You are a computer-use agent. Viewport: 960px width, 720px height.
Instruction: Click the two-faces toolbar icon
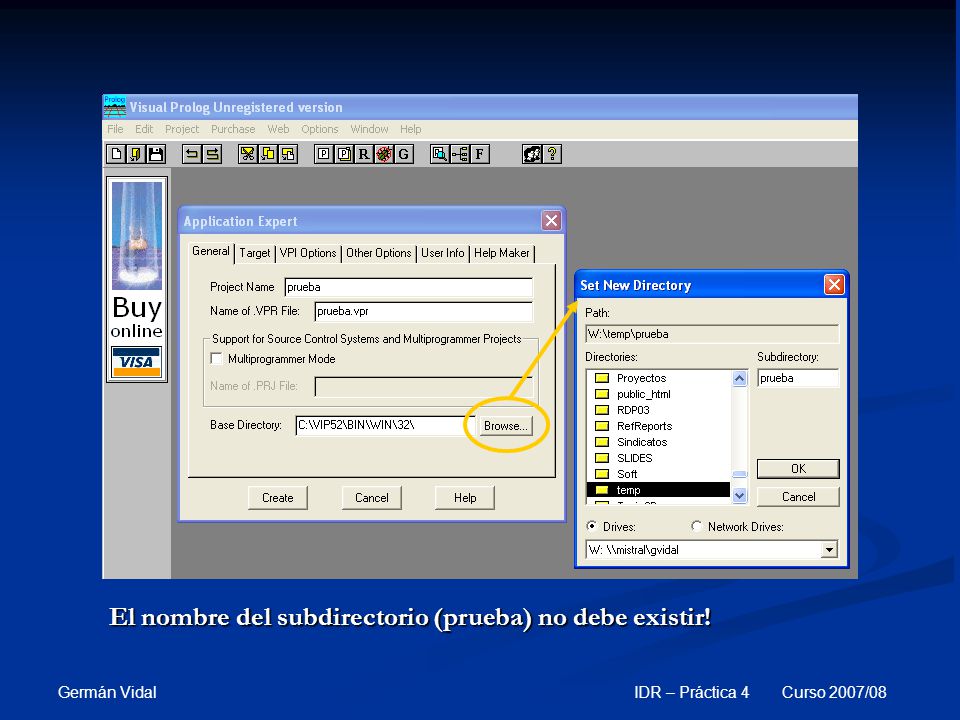(532, 154)
